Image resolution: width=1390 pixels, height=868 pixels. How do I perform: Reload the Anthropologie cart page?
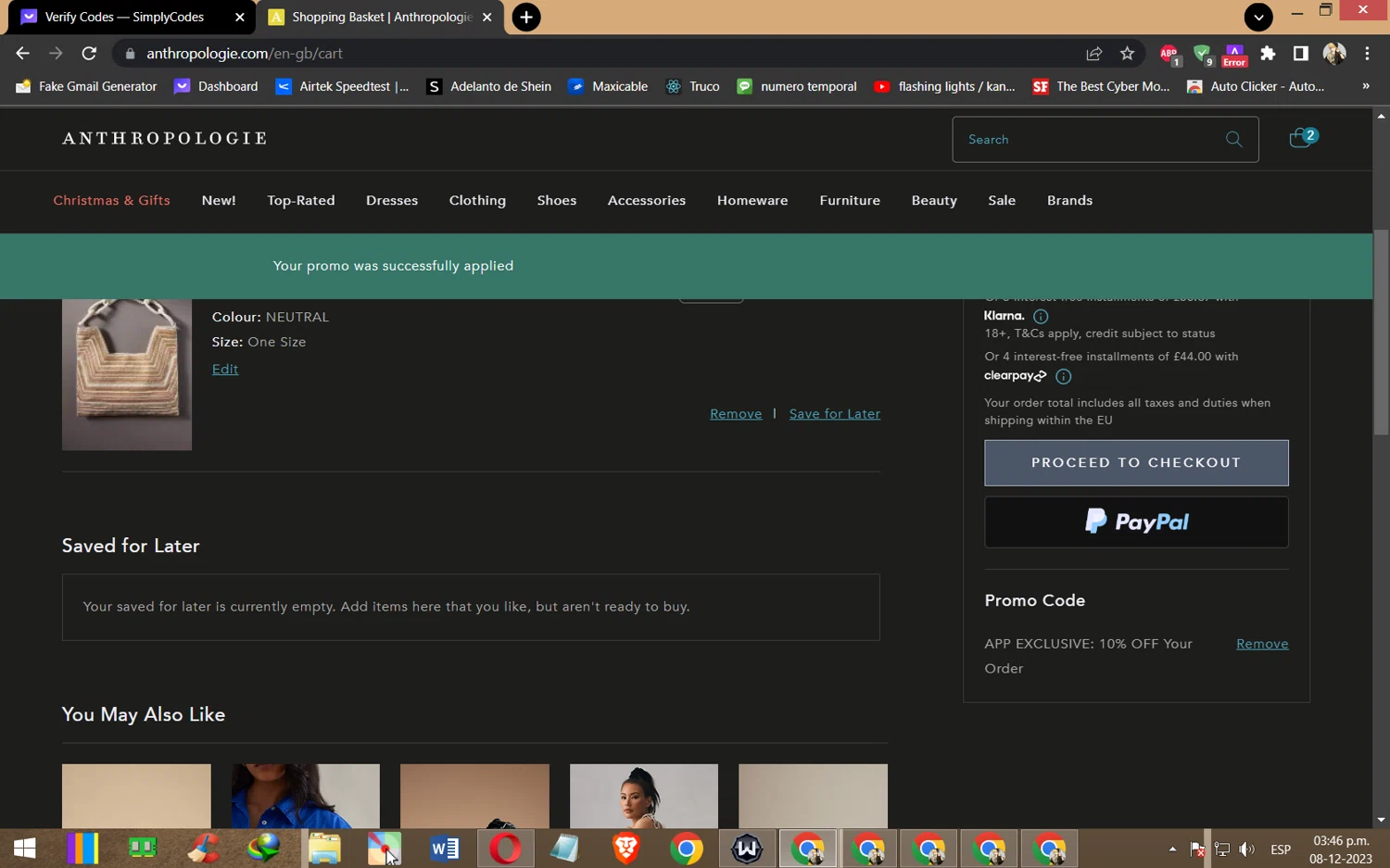coord(89,54)
